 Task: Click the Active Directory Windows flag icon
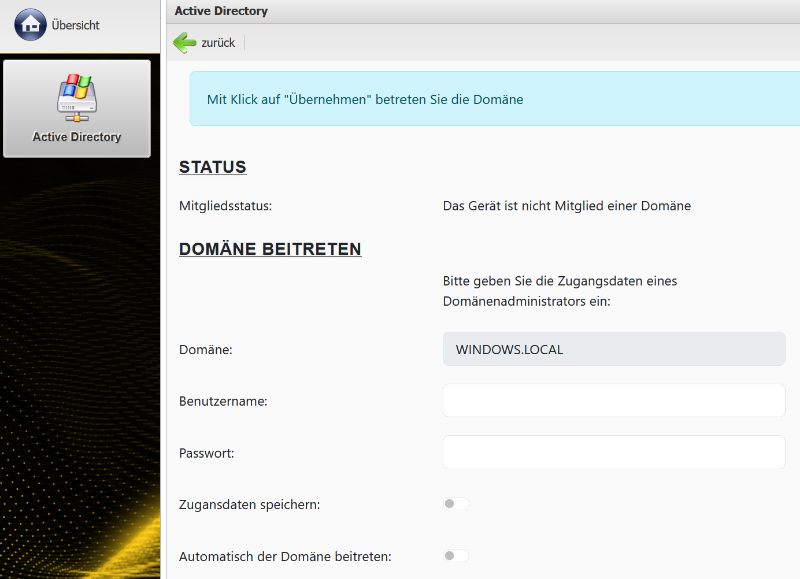[76, 98]
